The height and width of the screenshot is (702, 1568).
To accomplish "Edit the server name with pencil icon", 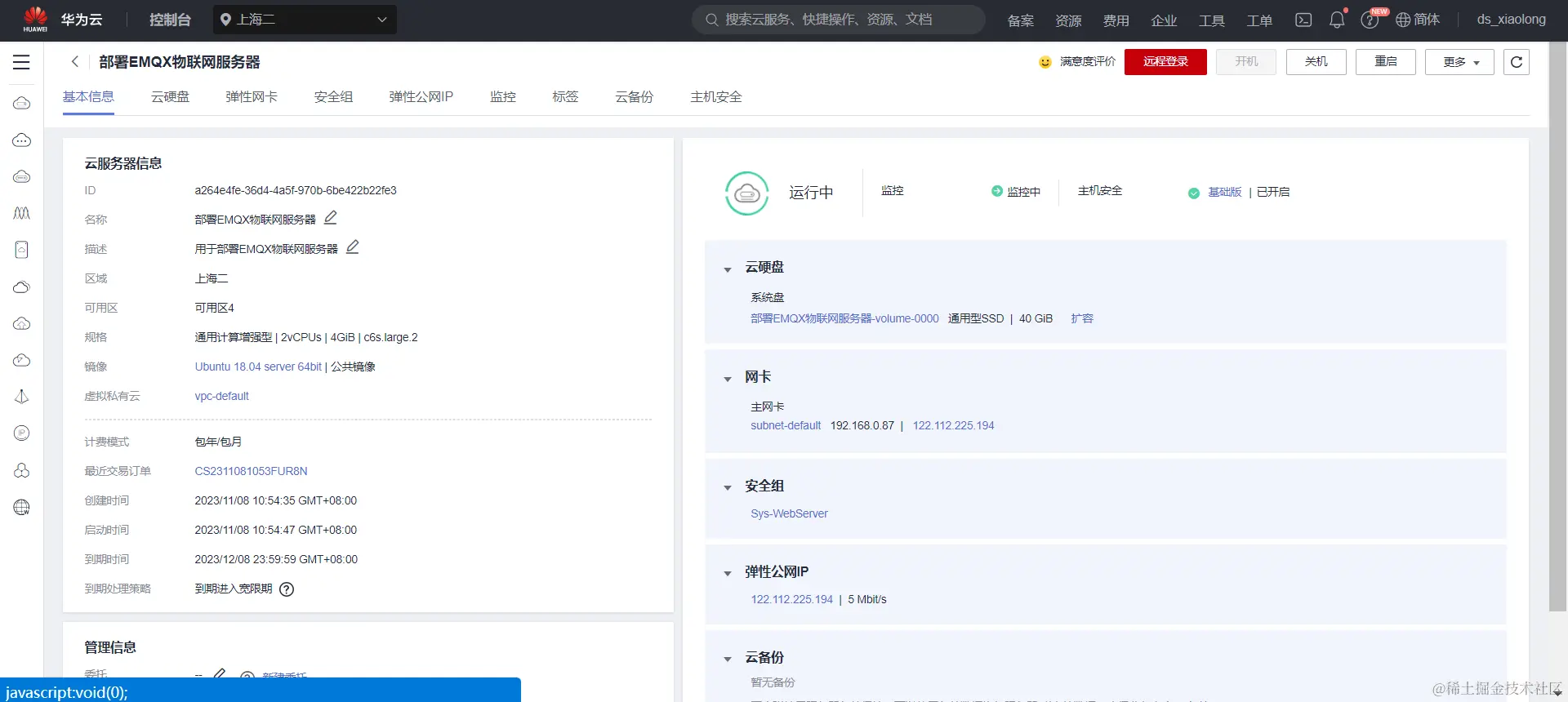I will pos(331,218).
